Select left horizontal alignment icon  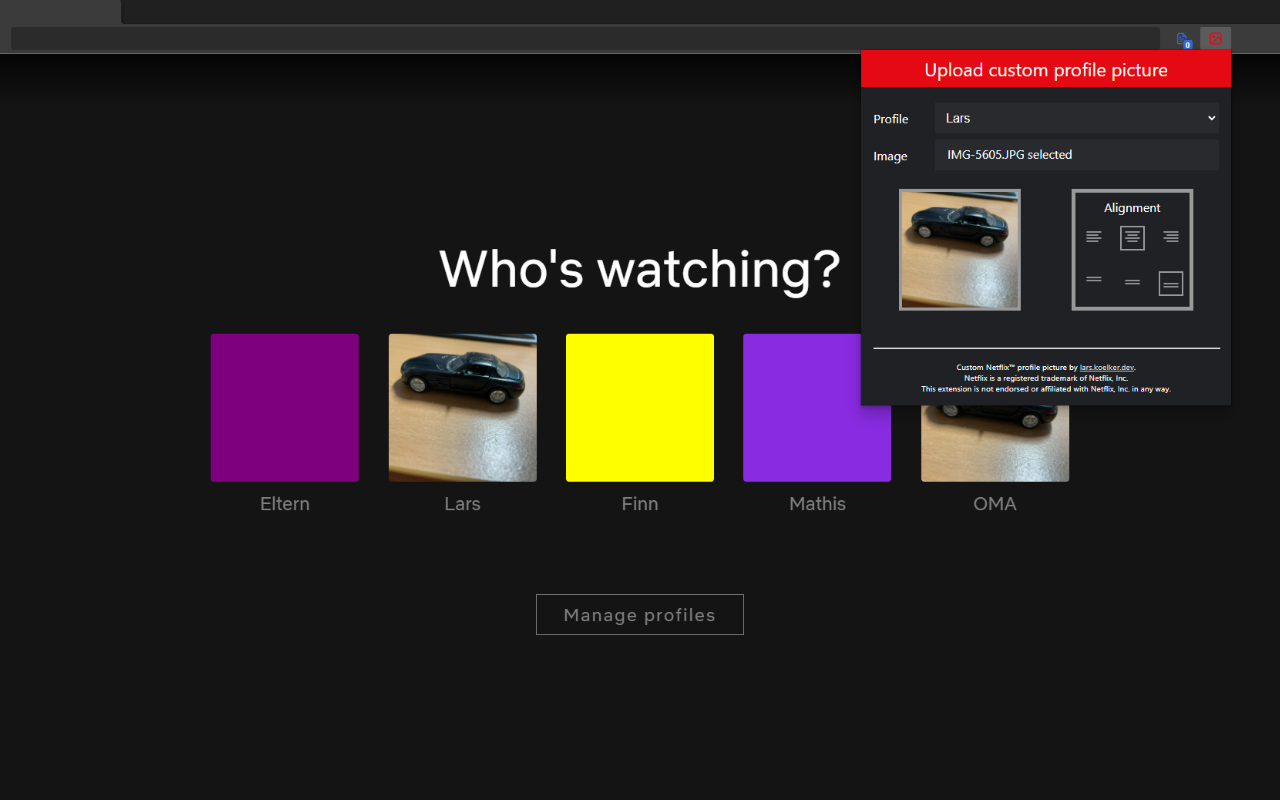[1094, 237]
